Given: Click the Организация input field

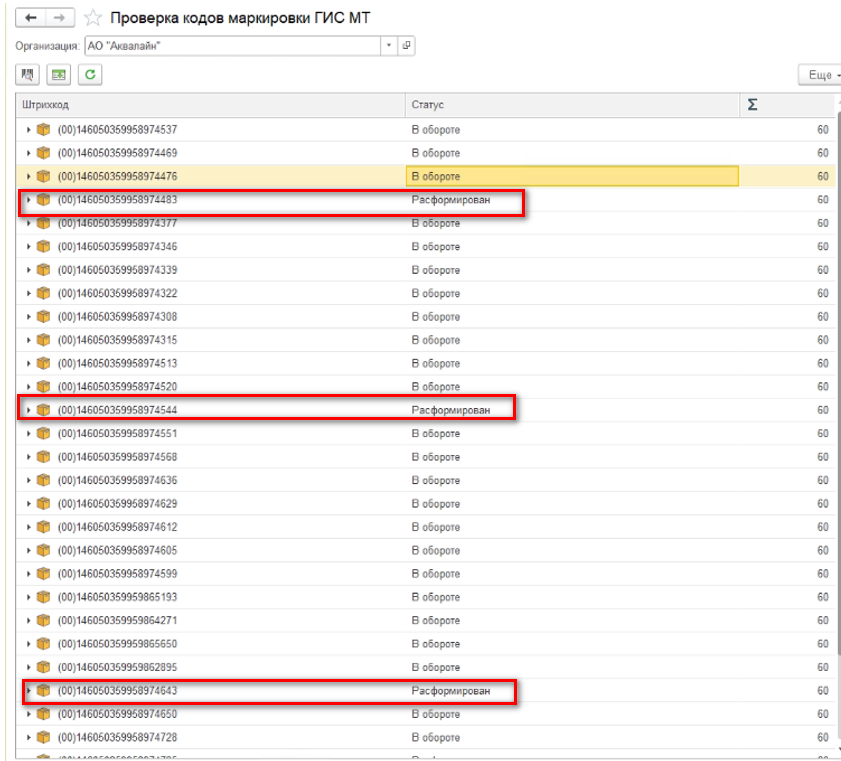Looking at the screenshot, I should pos(230,46).
